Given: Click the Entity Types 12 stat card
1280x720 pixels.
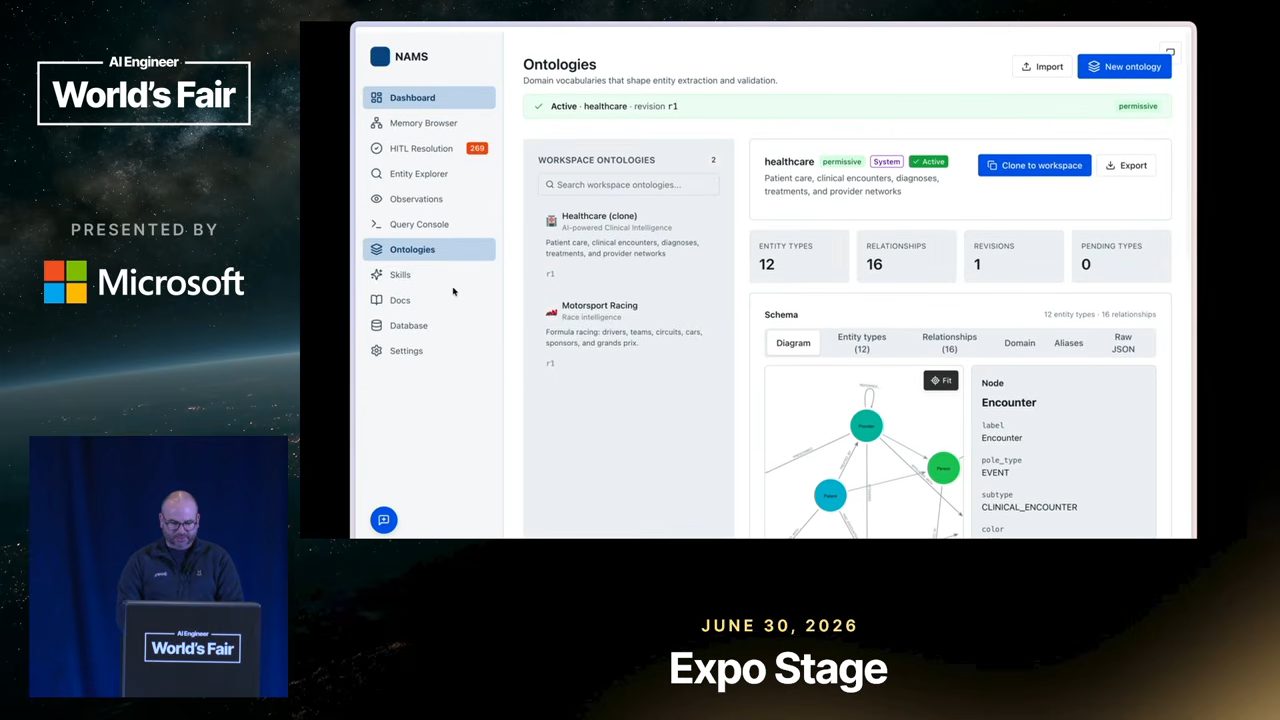Looking at the screenshot, I should point(799,256).
